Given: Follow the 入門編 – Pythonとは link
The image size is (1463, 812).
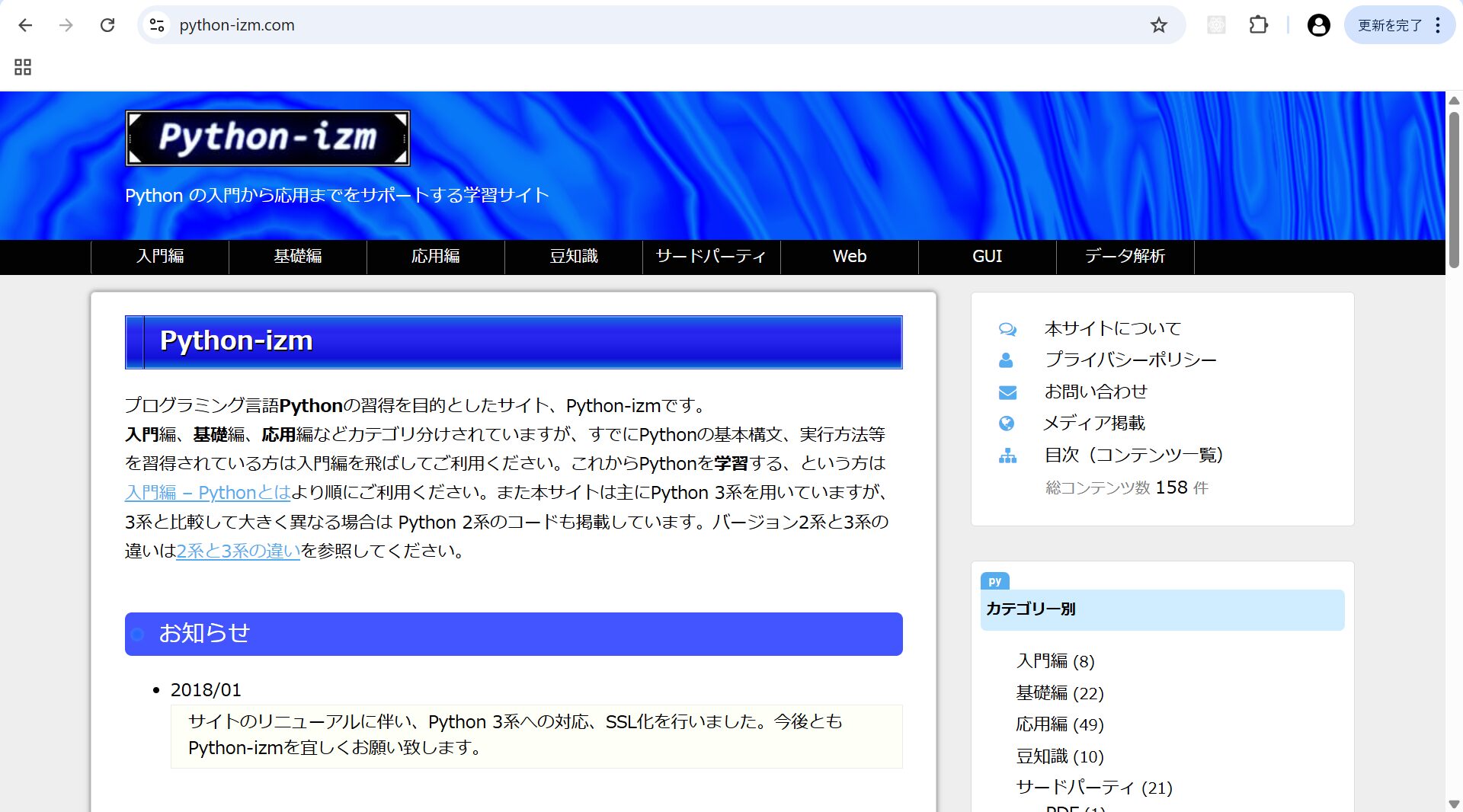Looking at the screenshot, I should (208, 493).
